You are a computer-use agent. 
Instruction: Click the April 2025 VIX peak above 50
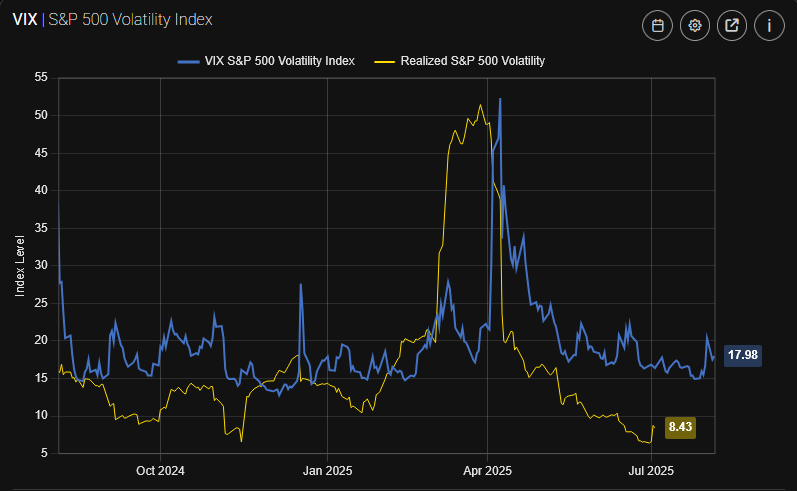point(500,100)
